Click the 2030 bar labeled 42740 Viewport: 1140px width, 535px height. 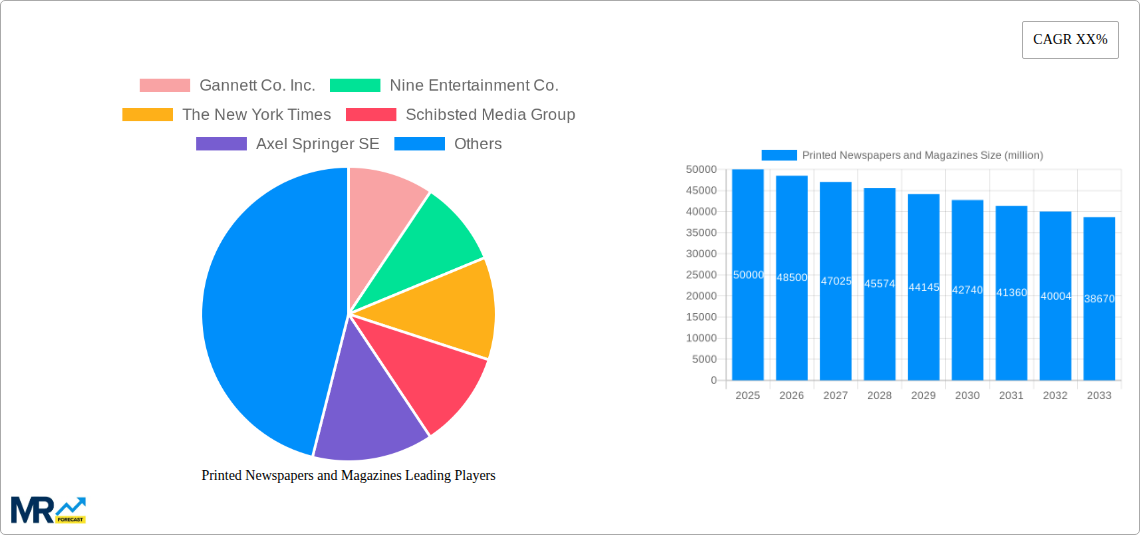tap(968, 290)
